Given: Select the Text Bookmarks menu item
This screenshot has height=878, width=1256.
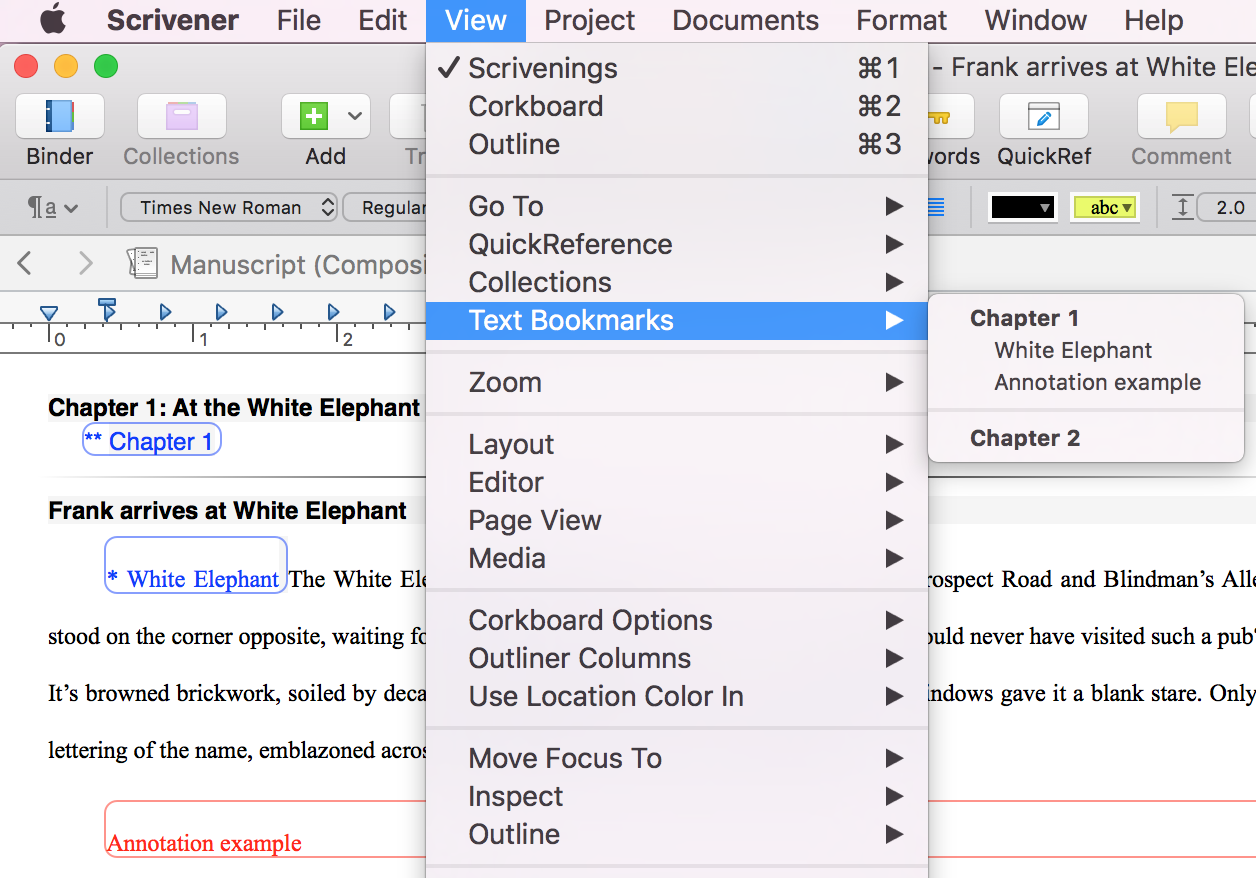Looking at the screenshot, I should point(677,320).
